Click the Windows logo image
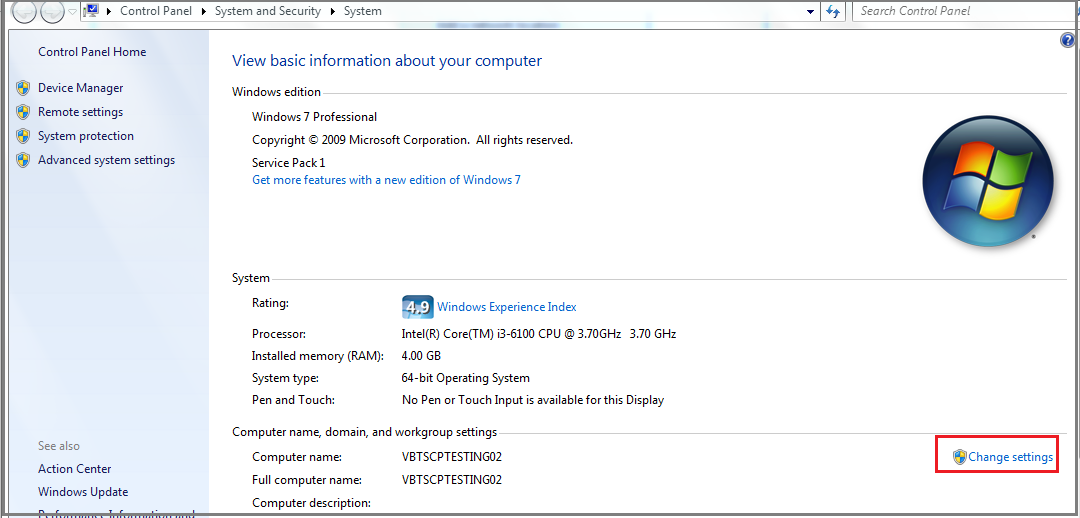Screen dimensions: 1080x518 click(988, 180)
